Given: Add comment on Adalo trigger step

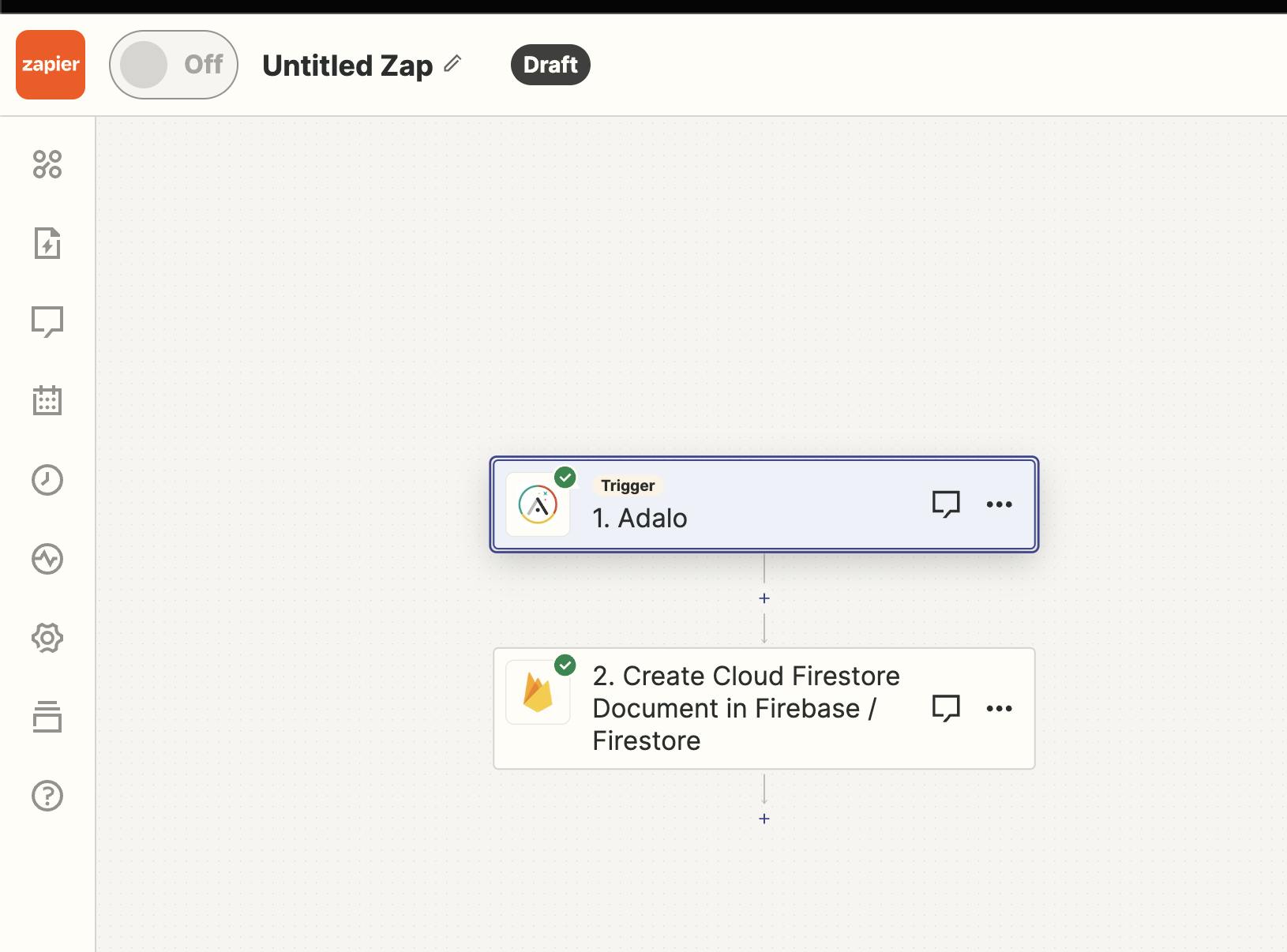Looking at the screenshot, I should 946,504.
